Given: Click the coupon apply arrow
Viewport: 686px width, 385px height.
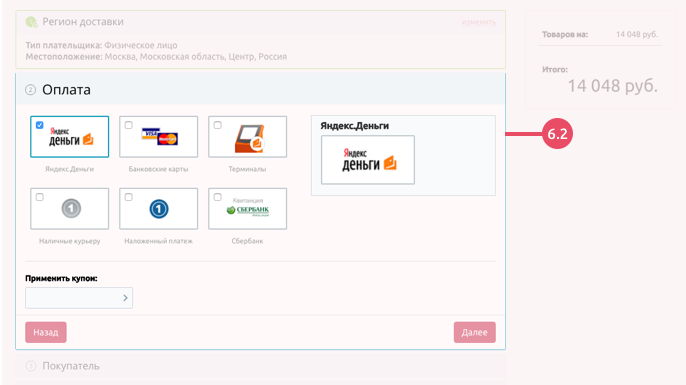Looking at the screenshot, I should pos(125,298).
